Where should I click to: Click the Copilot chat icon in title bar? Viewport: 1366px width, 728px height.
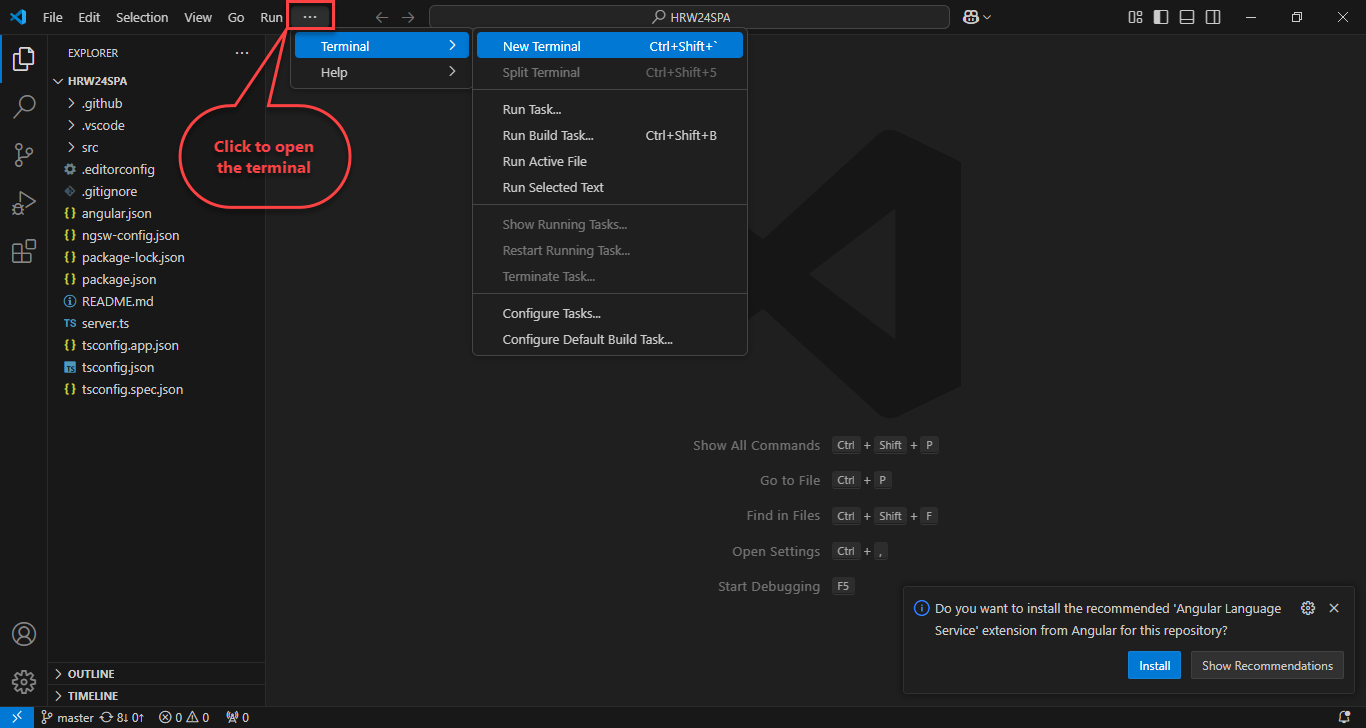[x=970, y=17]
